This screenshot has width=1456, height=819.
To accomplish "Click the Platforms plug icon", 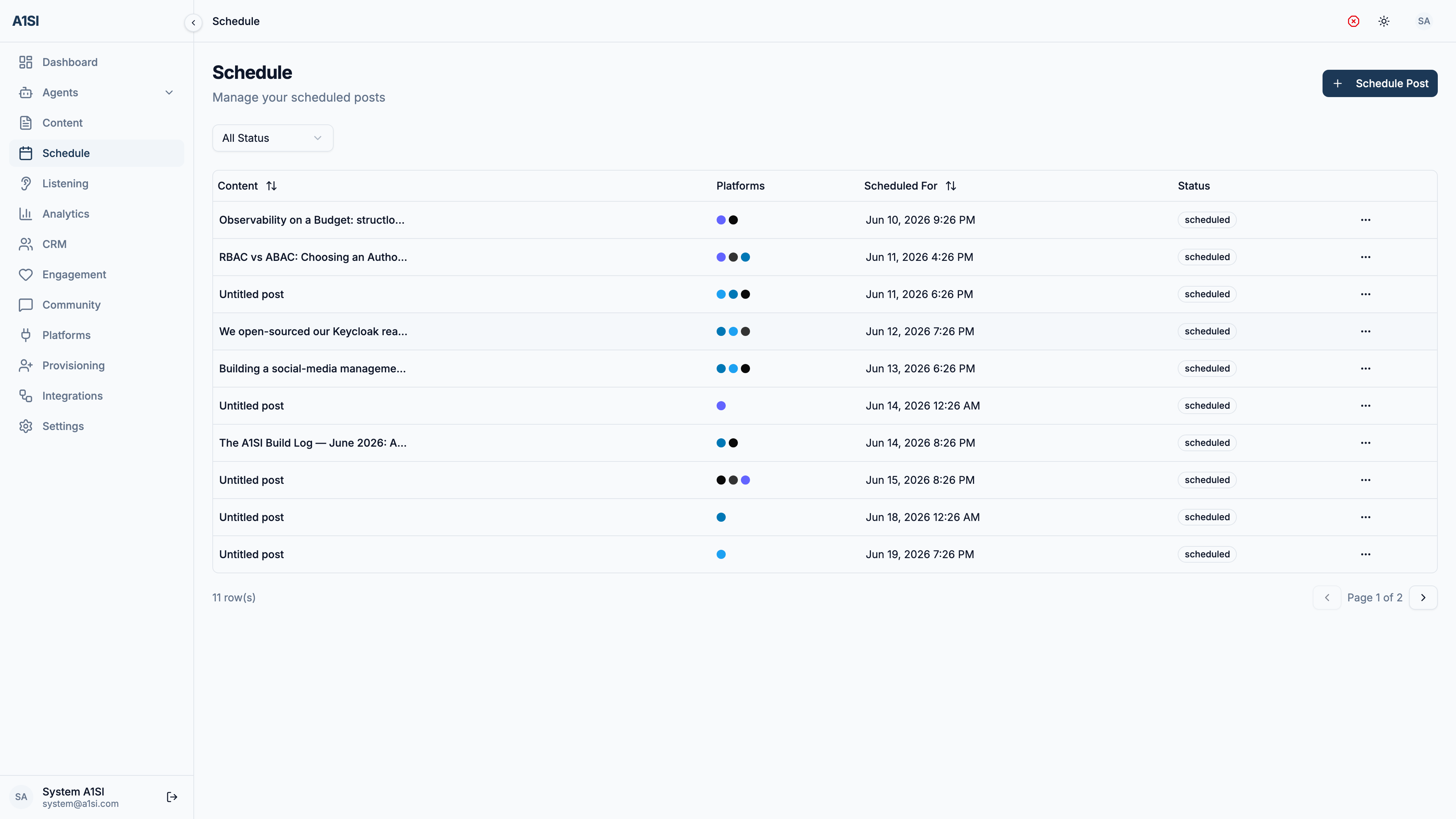I will click(x=25, y=335).
